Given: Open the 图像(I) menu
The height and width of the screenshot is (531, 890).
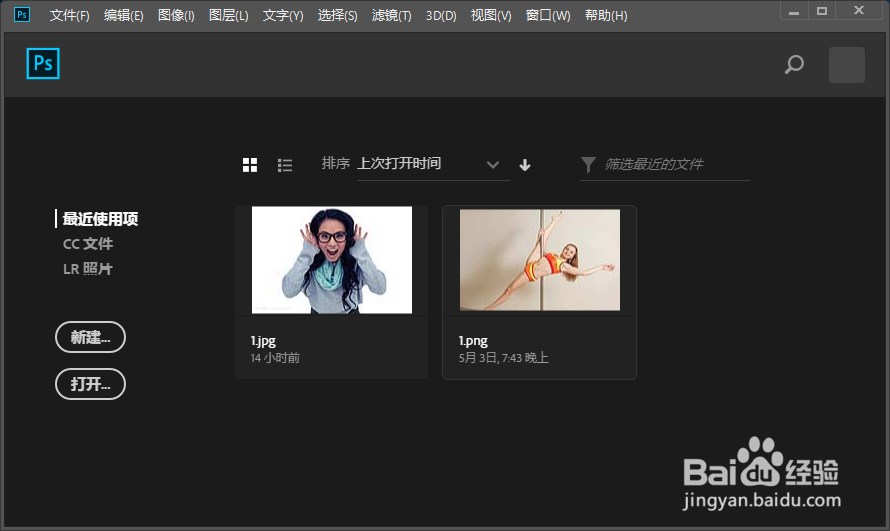Looking at the screenshot, I should (x=176, y=15).
